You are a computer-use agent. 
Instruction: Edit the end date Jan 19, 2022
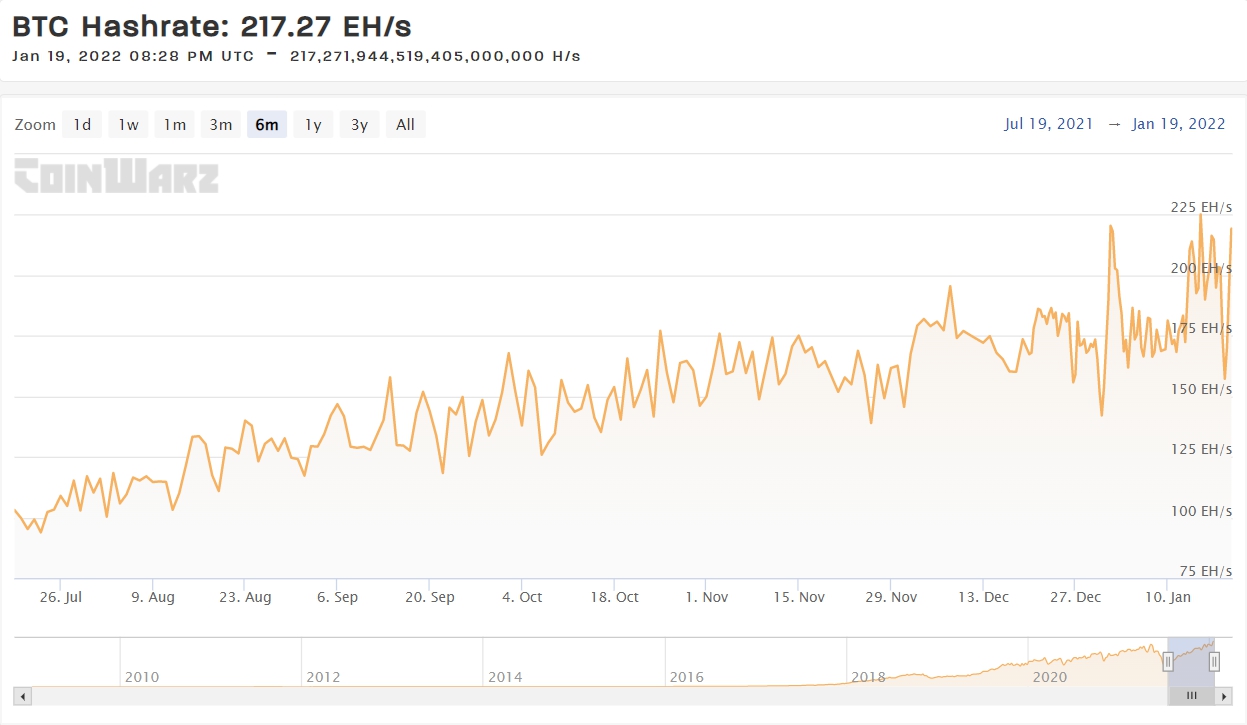click(x=1178, y=124)
